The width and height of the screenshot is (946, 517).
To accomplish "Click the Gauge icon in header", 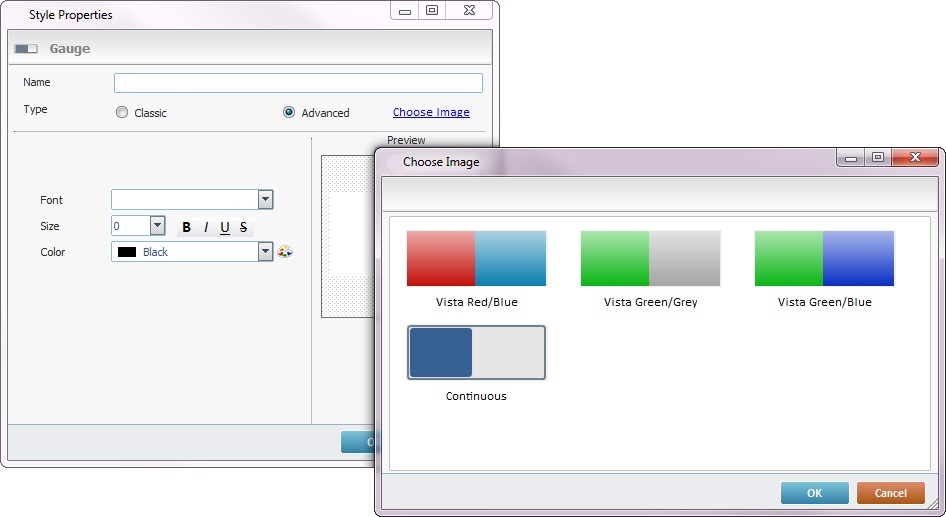I will pyautogui.click(x=26, y=48).
